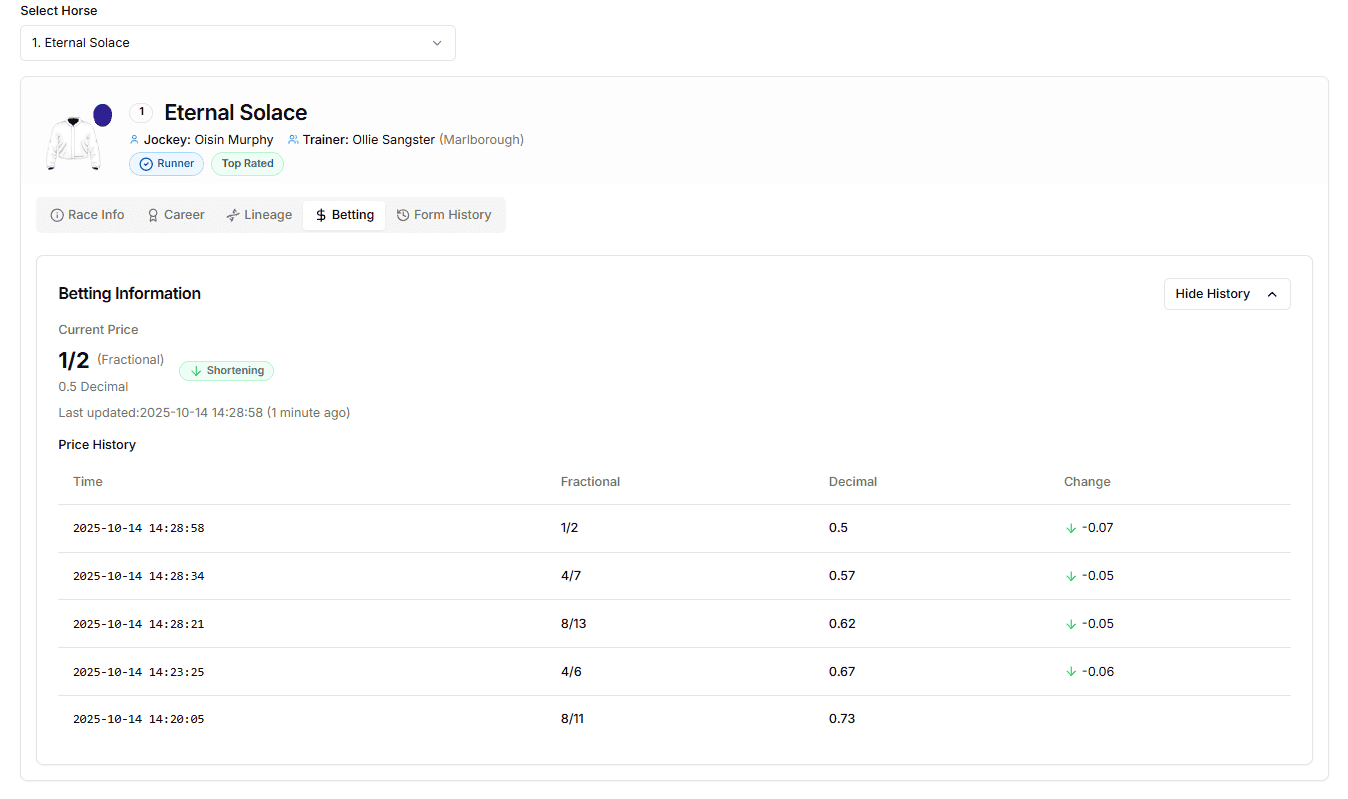Click the Career award ribbon icon

click(x=153, y=215)
